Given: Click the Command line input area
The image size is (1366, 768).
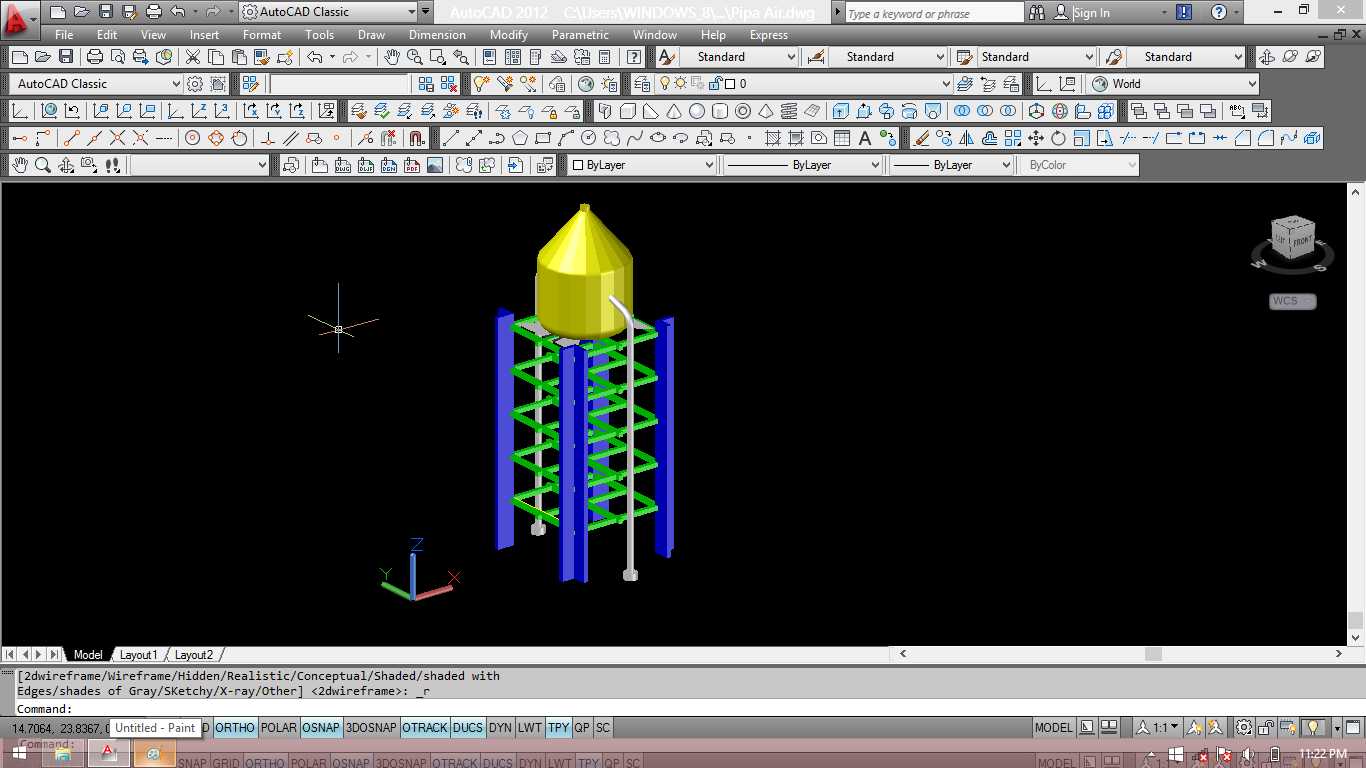Looking at the screenshot, I should click(x=680, y=709).
